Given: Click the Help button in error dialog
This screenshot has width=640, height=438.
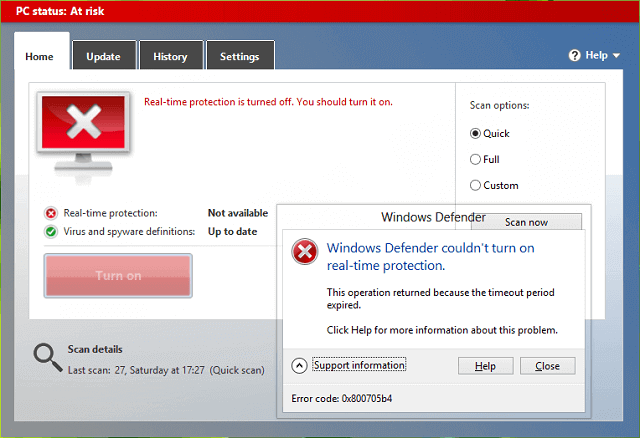Looking at the screenshot, I should [x=485, y=366].
